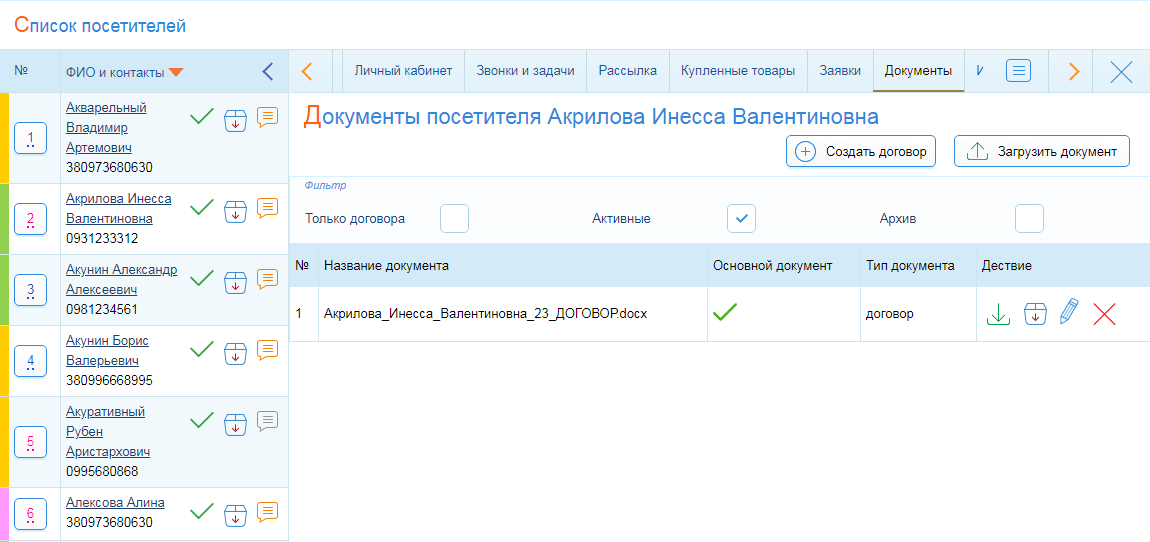Viewport: 1150px width, 542px height.
Task: Tick the Архив filter checkbox
Action: tap(1029, 218)
